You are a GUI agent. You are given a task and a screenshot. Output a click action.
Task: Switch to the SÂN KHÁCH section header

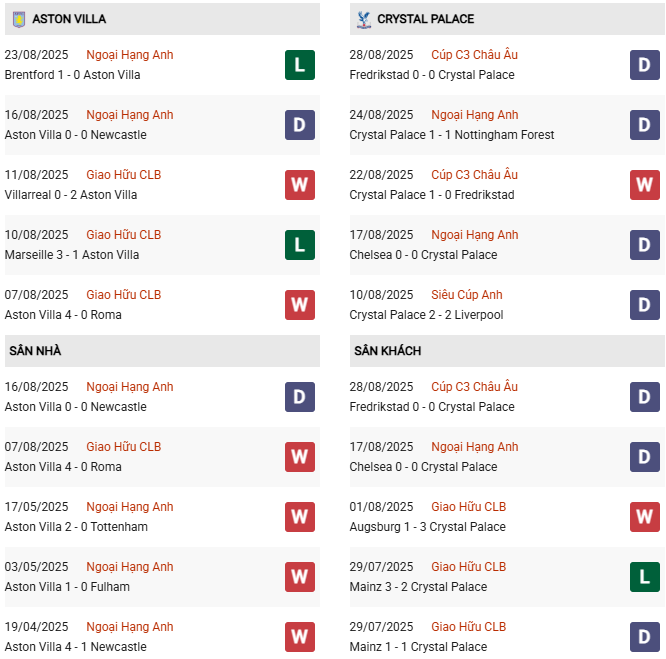click(x=387, y=351)
